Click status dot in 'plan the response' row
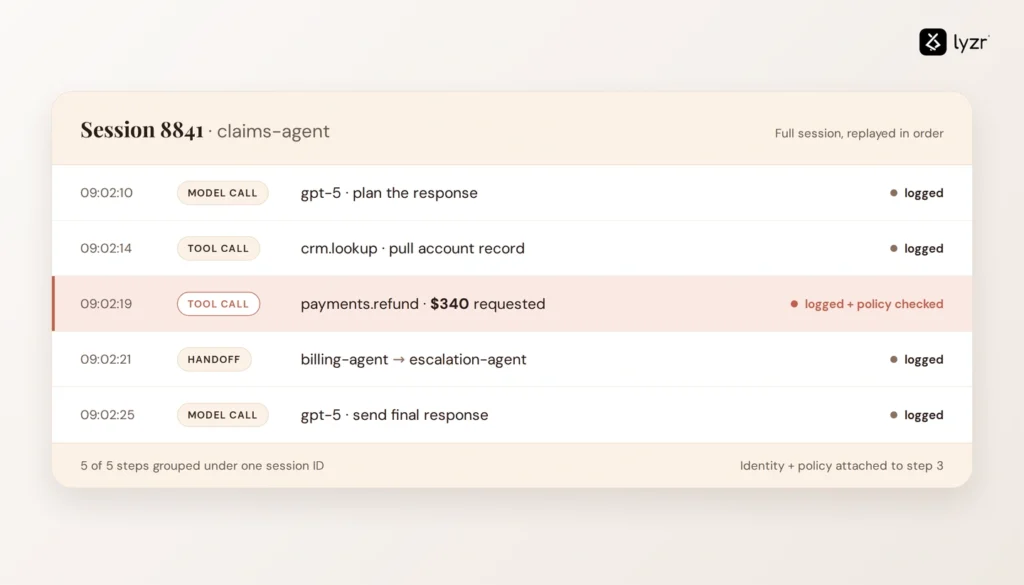 tap(893, 193)
